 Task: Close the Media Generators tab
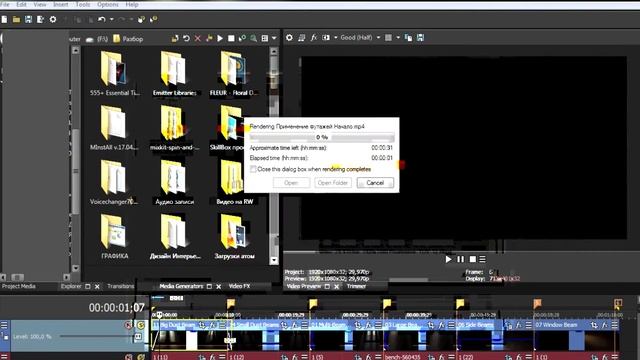tap(219, 287)
